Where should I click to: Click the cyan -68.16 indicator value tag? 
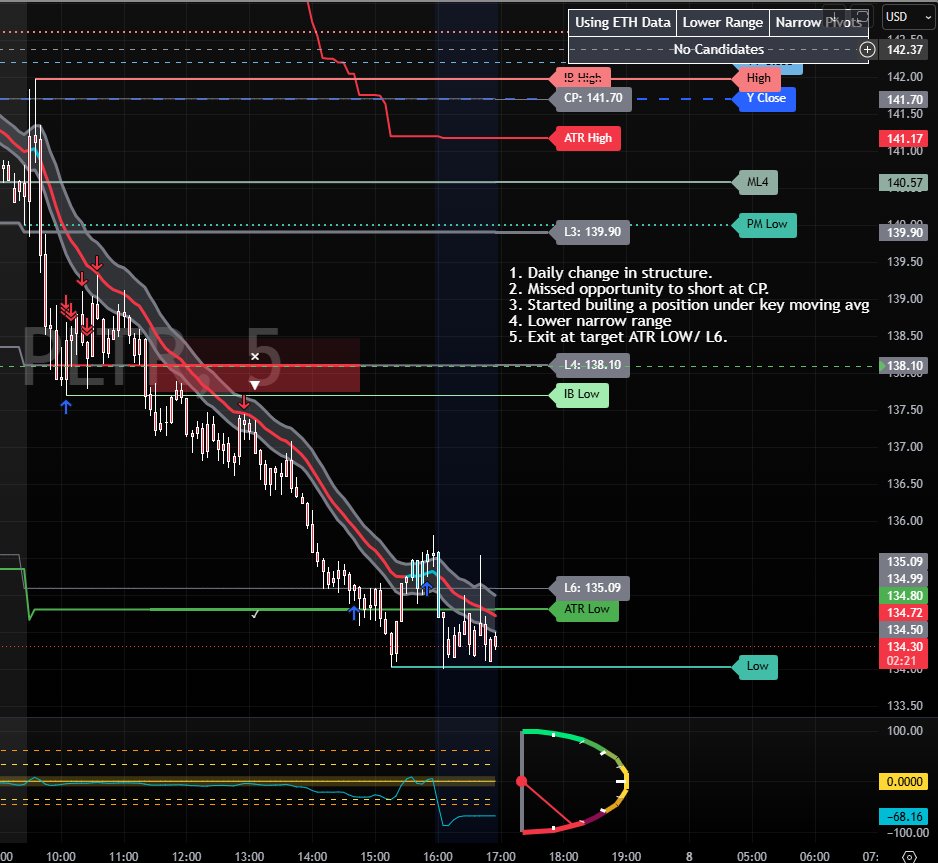(x=904, y=816)
